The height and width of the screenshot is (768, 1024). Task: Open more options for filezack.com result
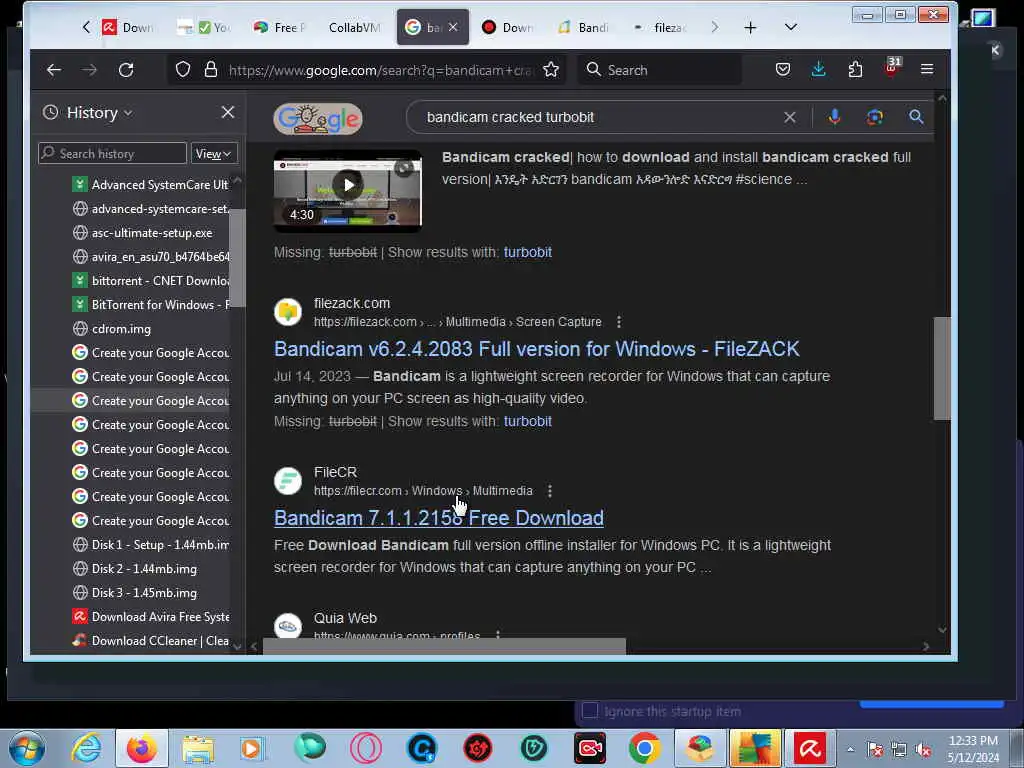[618, 322]
